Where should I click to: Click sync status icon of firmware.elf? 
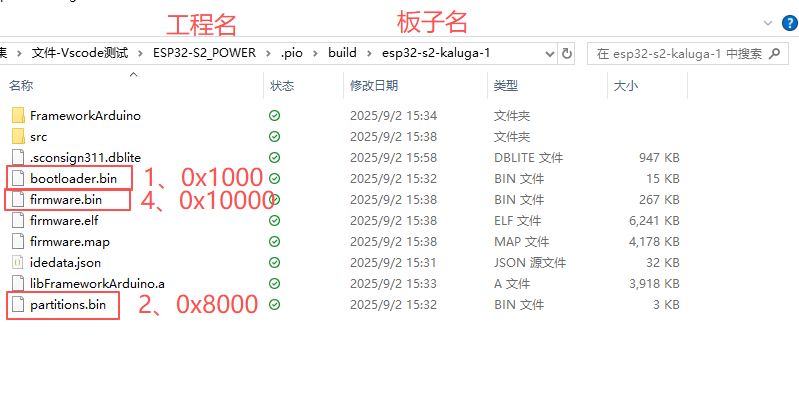(x=274, y=221)
